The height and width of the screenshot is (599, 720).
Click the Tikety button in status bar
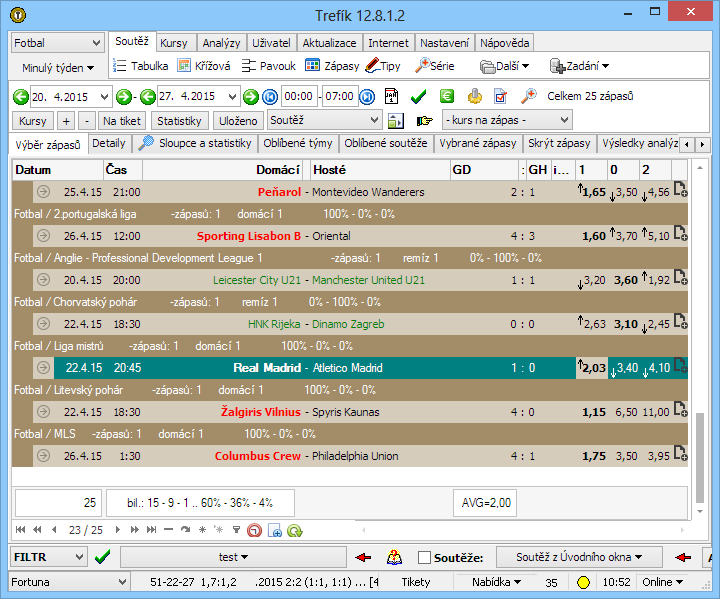point(416,582)
